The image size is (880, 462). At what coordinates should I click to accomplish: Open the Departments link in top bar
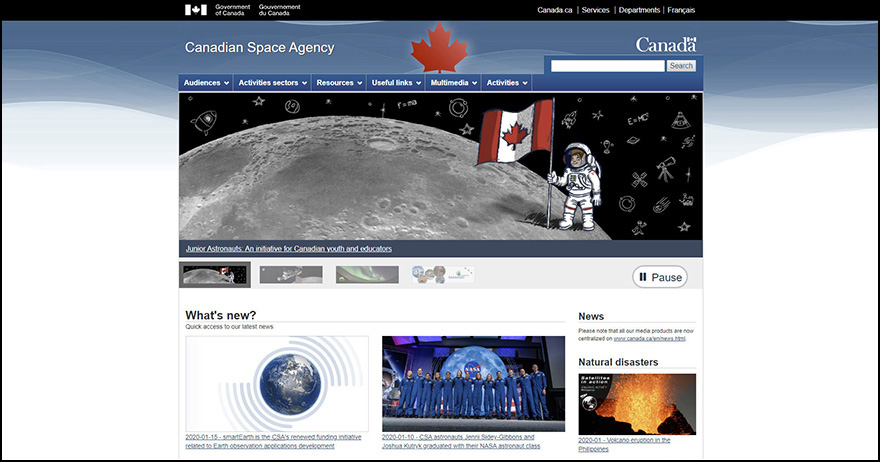pyautogui.click(x=639, y=10)
